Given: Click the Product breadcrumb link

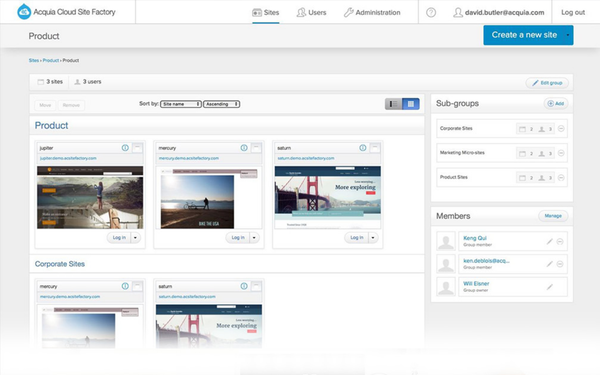Looking at the screenshot, I should [x=51, y=60].
